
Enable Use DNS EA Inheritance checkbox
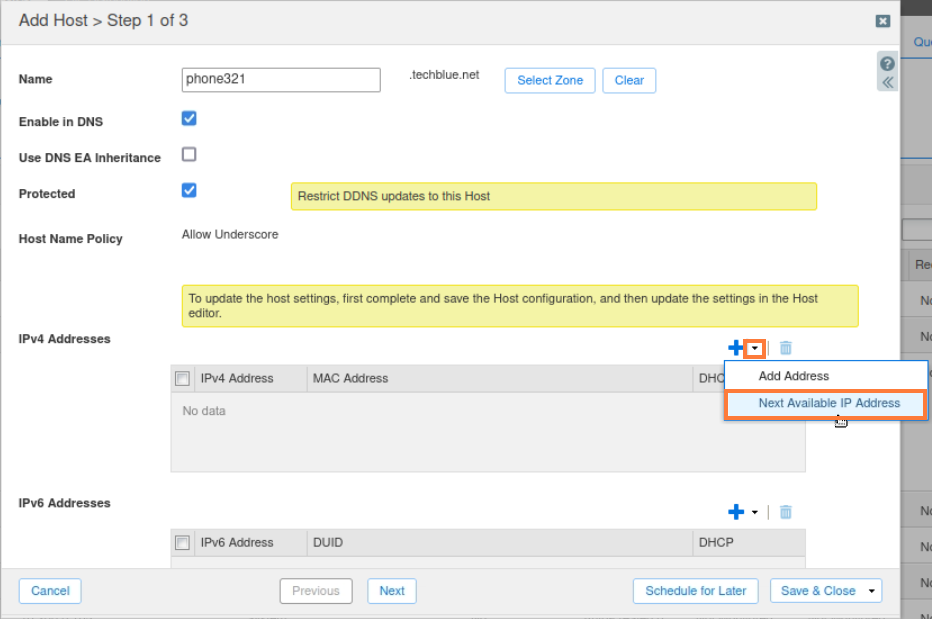[x=189, y=154]
